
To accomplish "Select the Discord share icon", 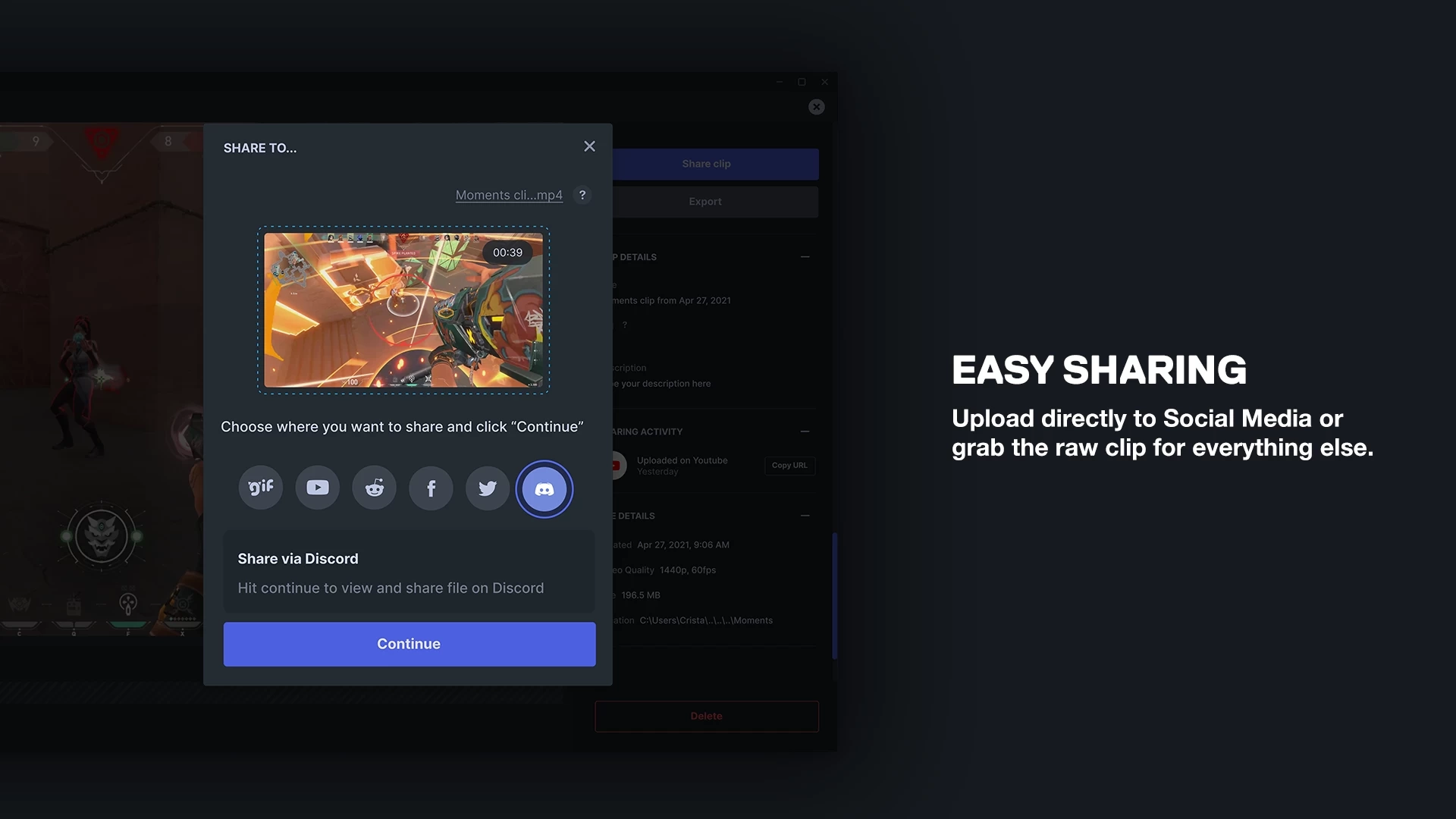I will (x=543, y=487).
